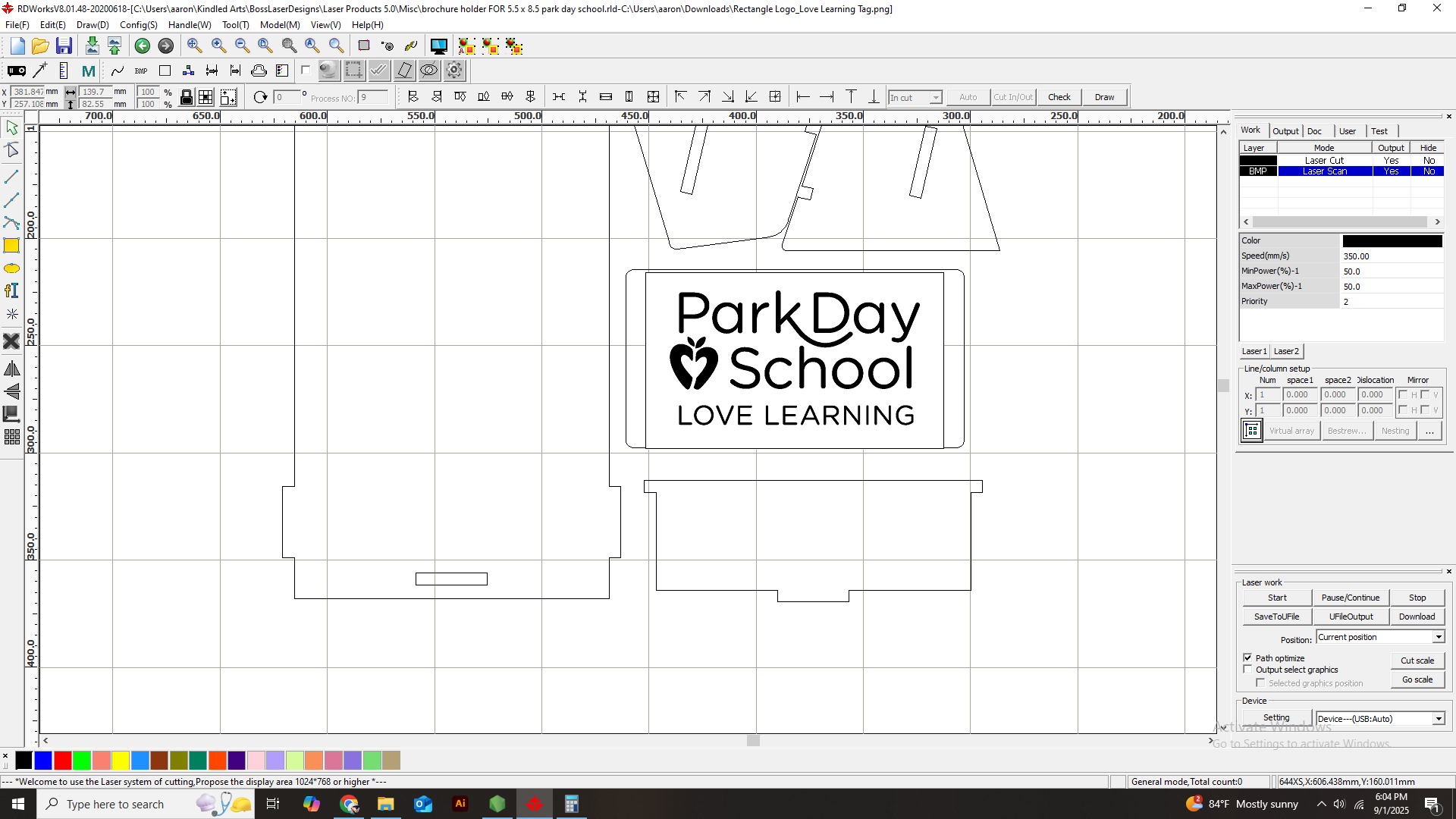Viewport: 1456px width, 819px height.
Task: Switch to the Test tab
Action: (1379, 131)
